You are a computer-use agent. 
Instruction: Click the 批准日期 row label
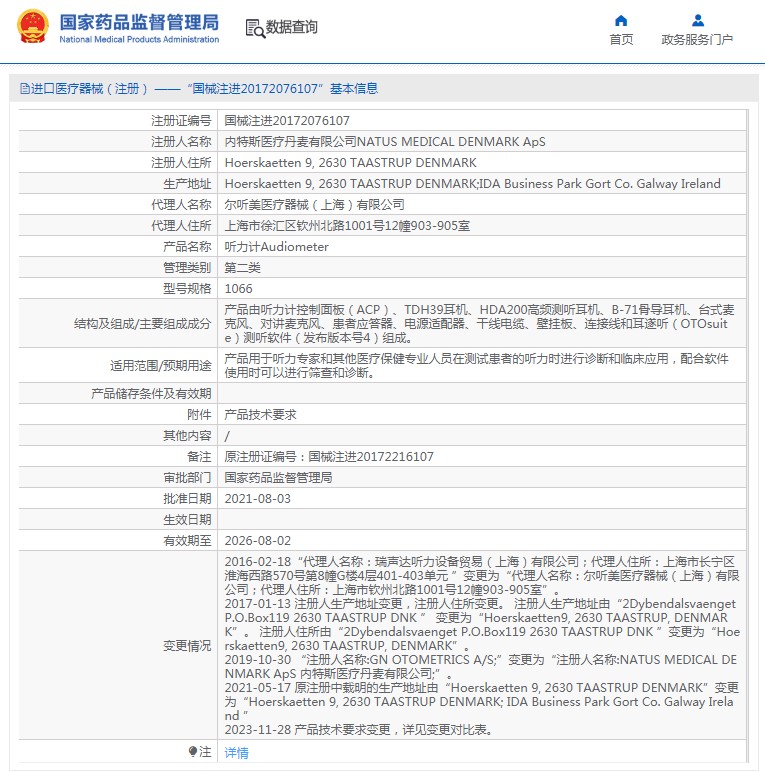click(x=187, y=499)
